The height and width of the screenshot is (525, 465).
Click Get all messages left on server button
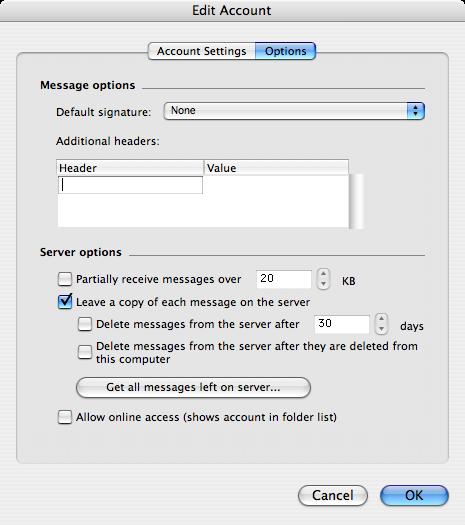(193, 387)
